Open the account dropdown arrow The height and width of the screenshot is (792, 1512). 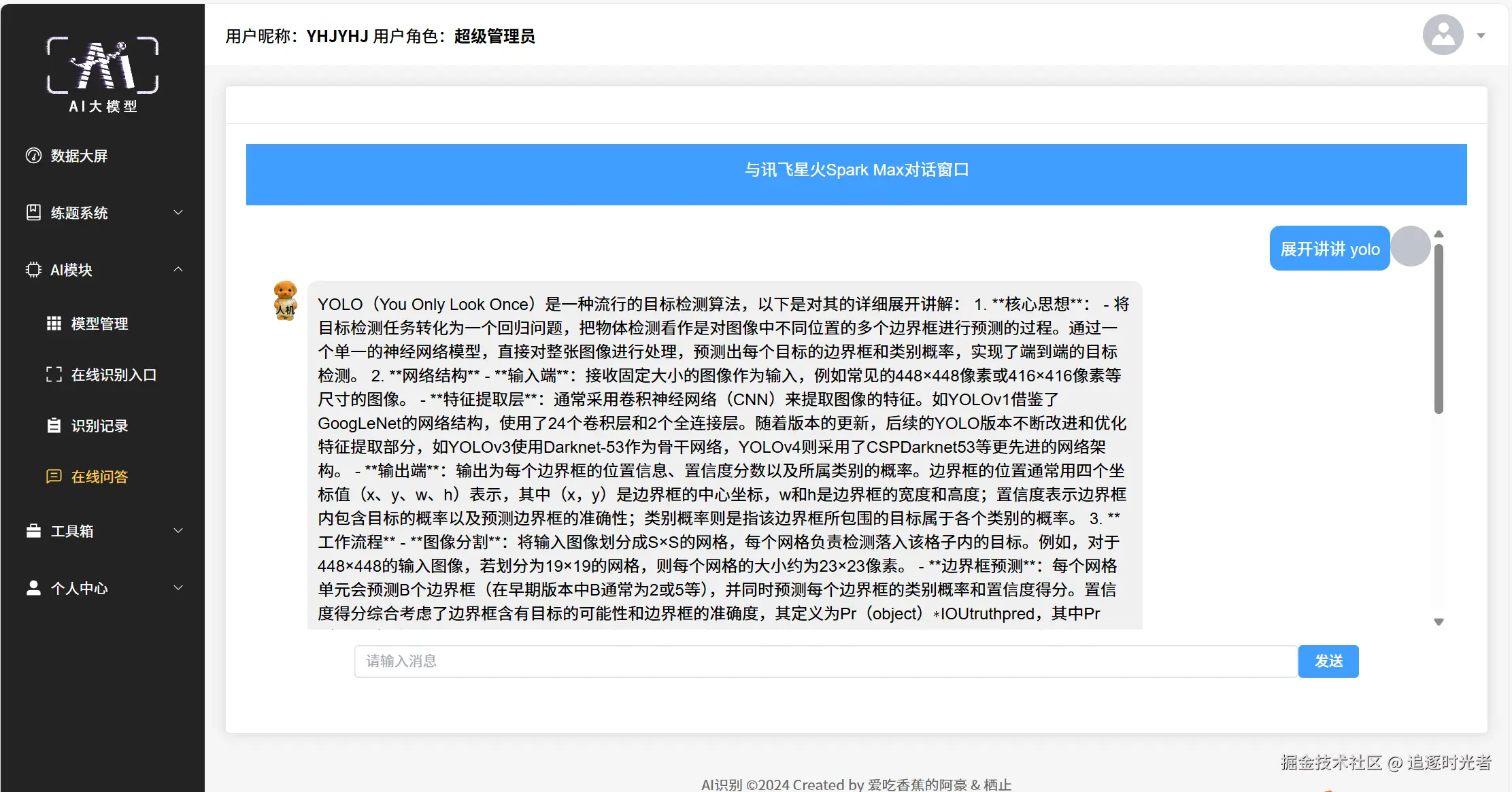1481,36
